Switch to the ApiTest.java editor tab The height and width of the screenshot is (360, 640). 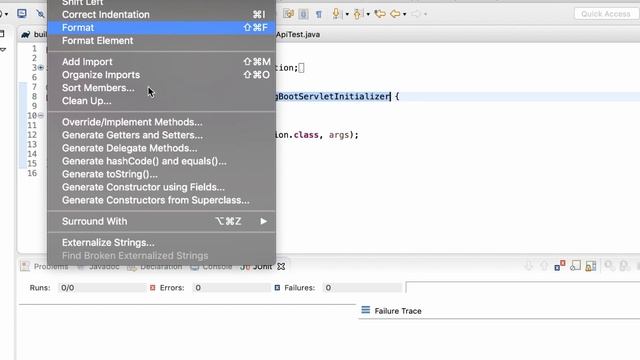pyautogui.click(x=298, y=35)
